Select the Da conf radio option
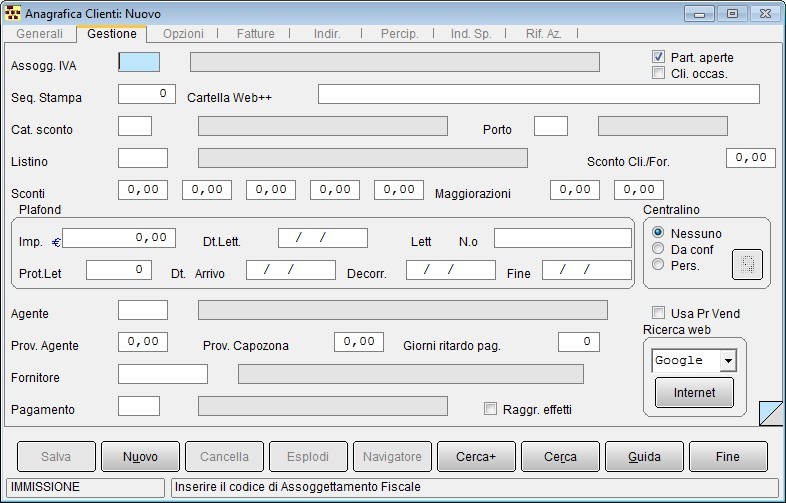This screenshot has height=503, width=786. [x=658, y=248]
